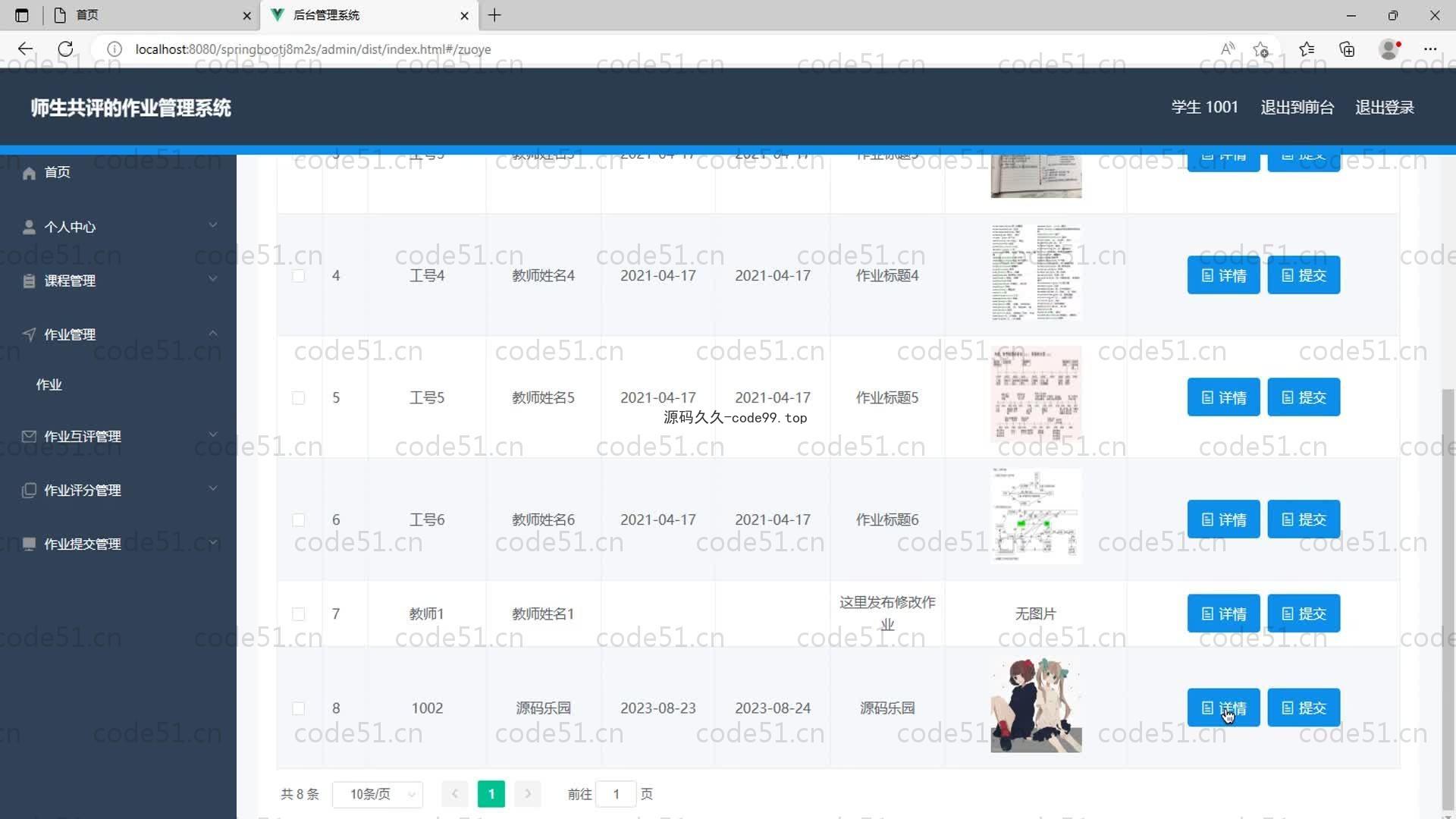Collapse the 作业管理 sidebar menu chevron
This screenshot has height=819, width=1456.
[x=213, y=333]
